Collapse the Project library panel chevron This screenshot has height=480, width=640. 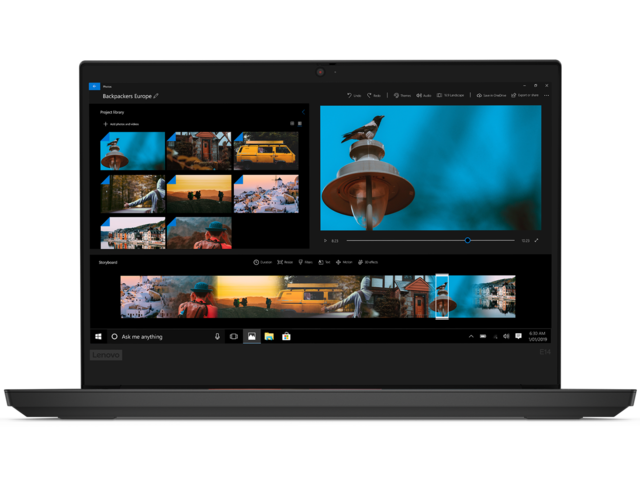(303, 112)
